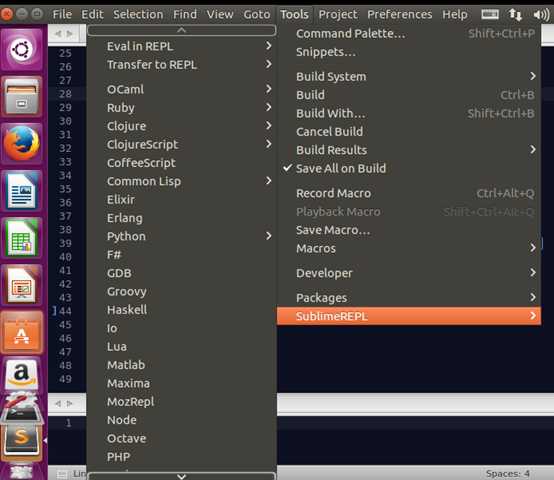Click the Sublime Text launcher icon

tap(22, 440)
